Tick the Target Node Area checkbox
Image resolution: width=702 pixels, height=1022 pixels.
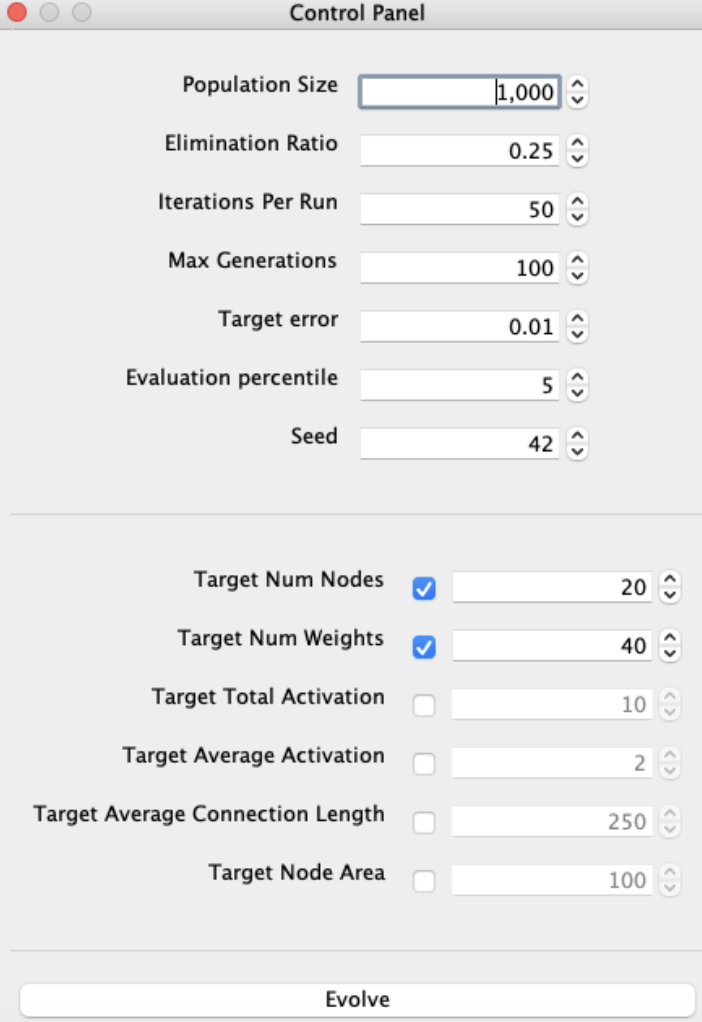[424, 881]
